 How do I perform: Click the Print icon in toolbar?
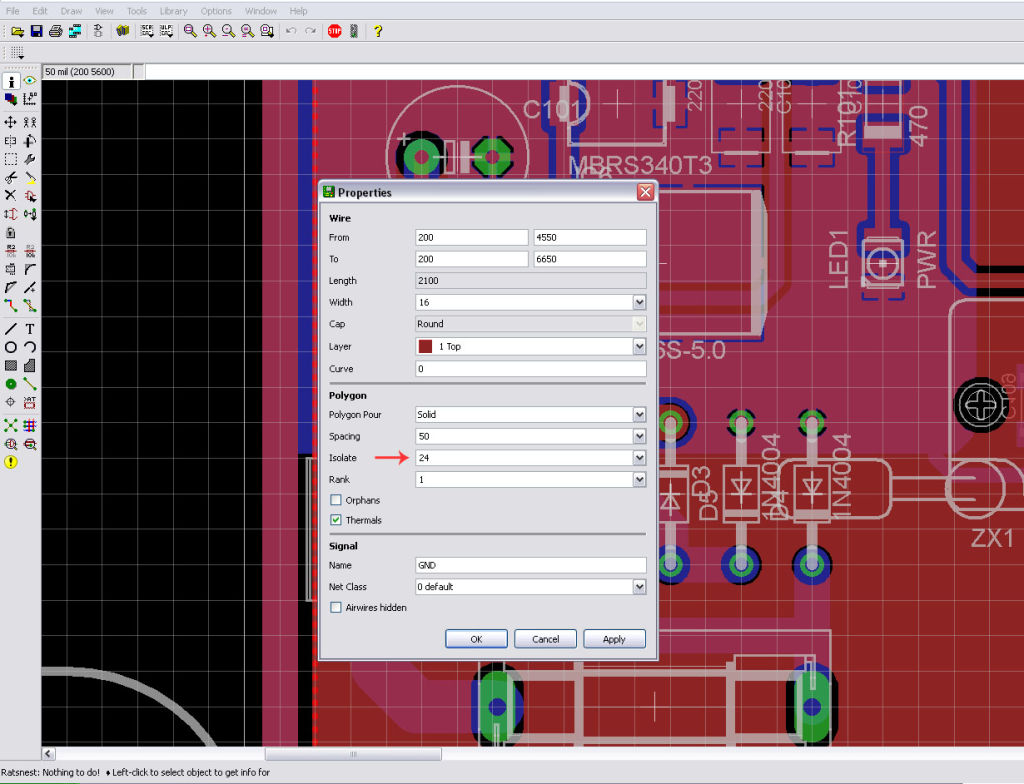point(56,31)
